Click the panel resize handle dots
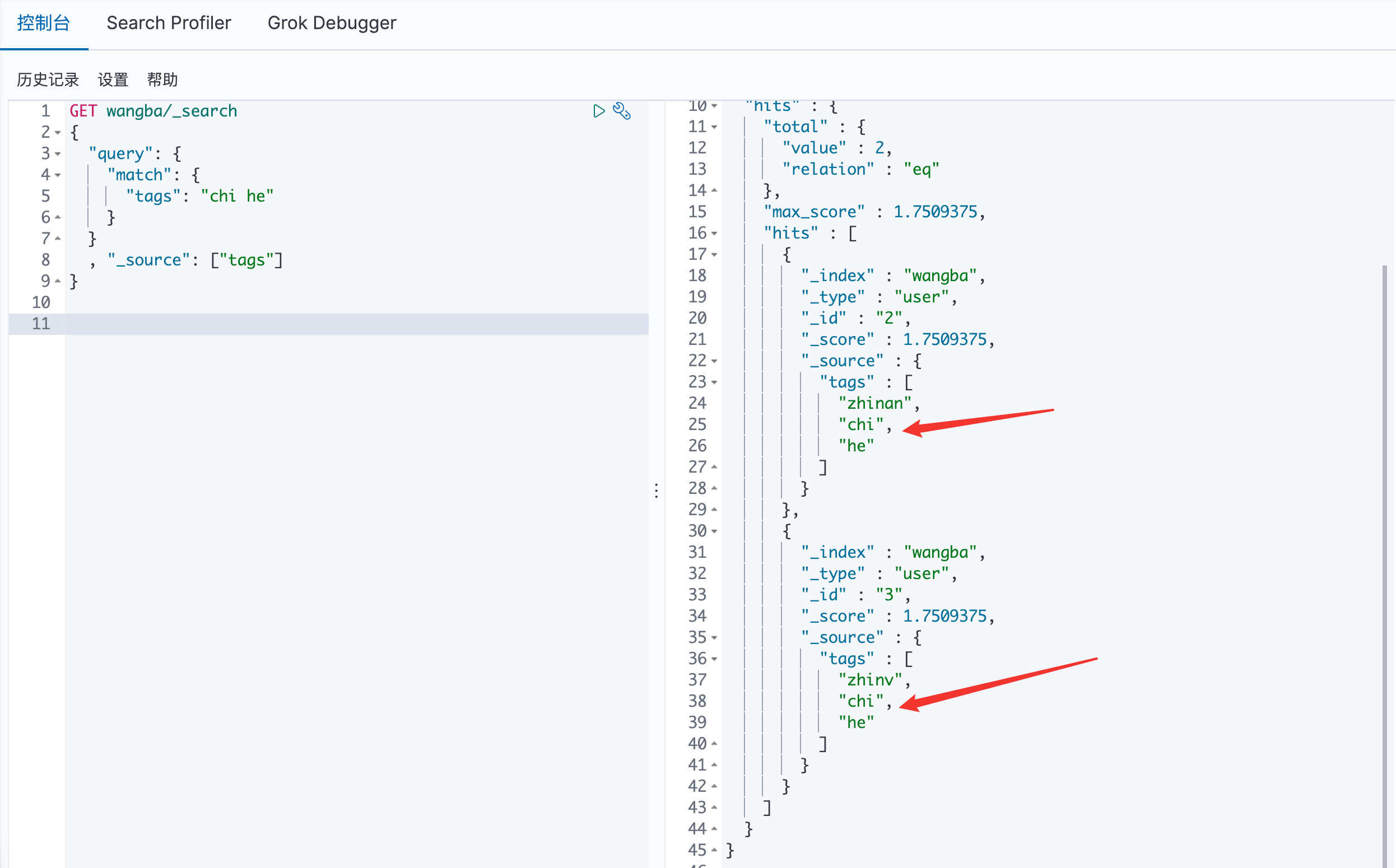This screenshot has height=868, width=1396. click(x=657, y=490)
